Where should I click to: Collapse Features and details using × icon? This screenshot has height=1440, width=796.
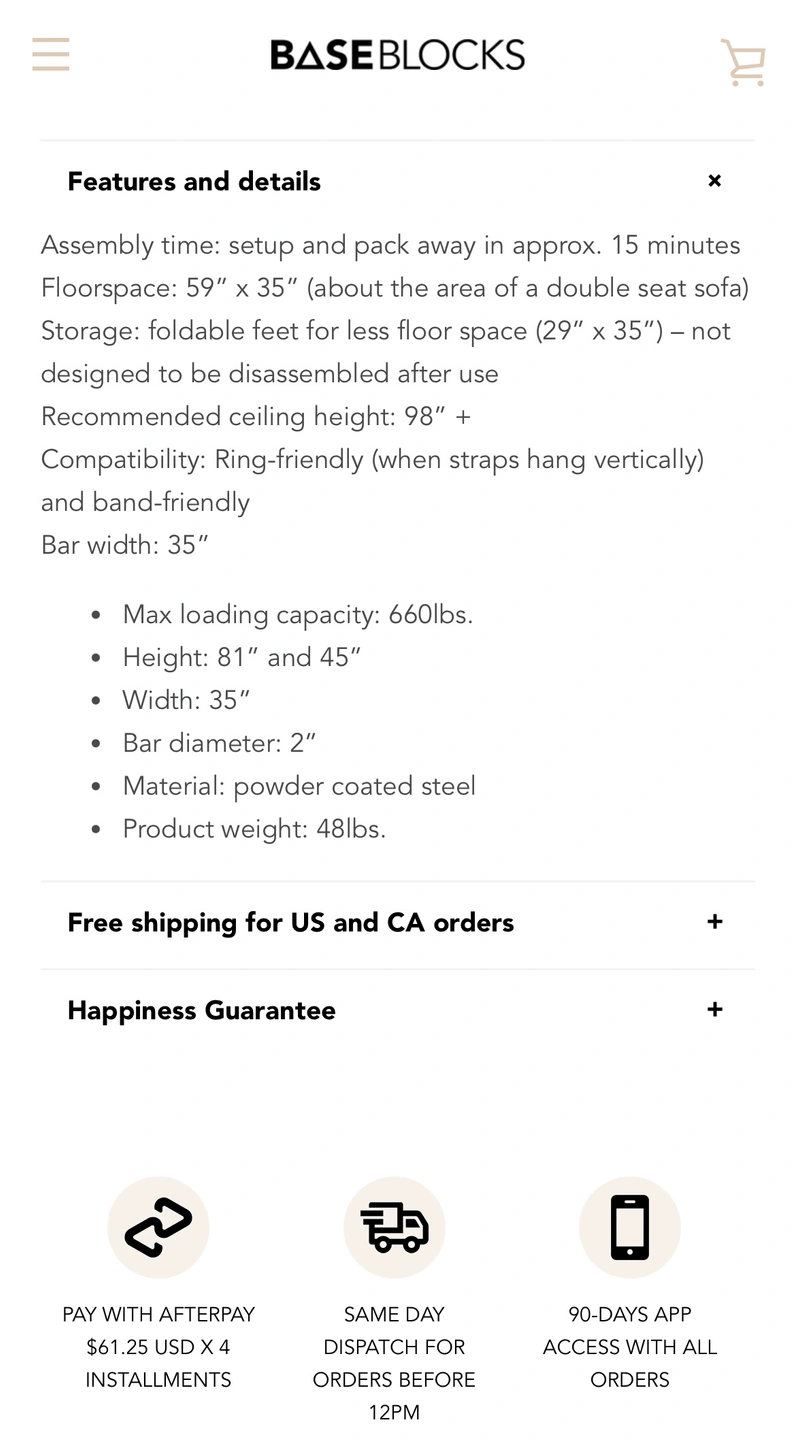pos(714,181)
